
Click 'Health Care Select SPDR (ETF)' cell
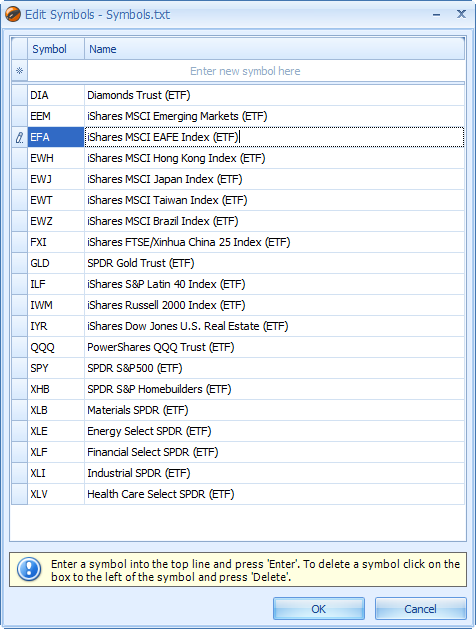point(274,494)
